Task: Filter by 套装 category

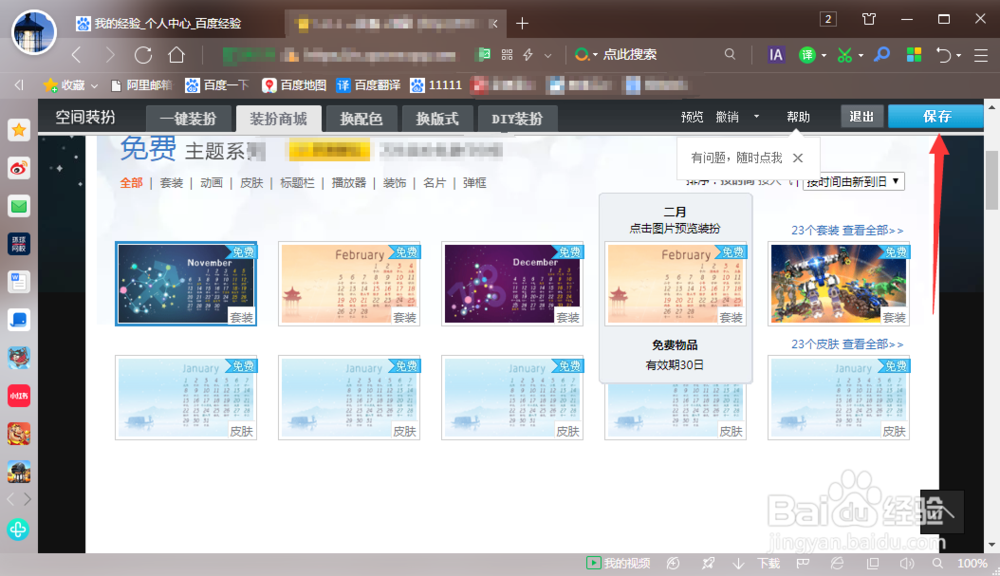Action: click(x=171, y=183)
